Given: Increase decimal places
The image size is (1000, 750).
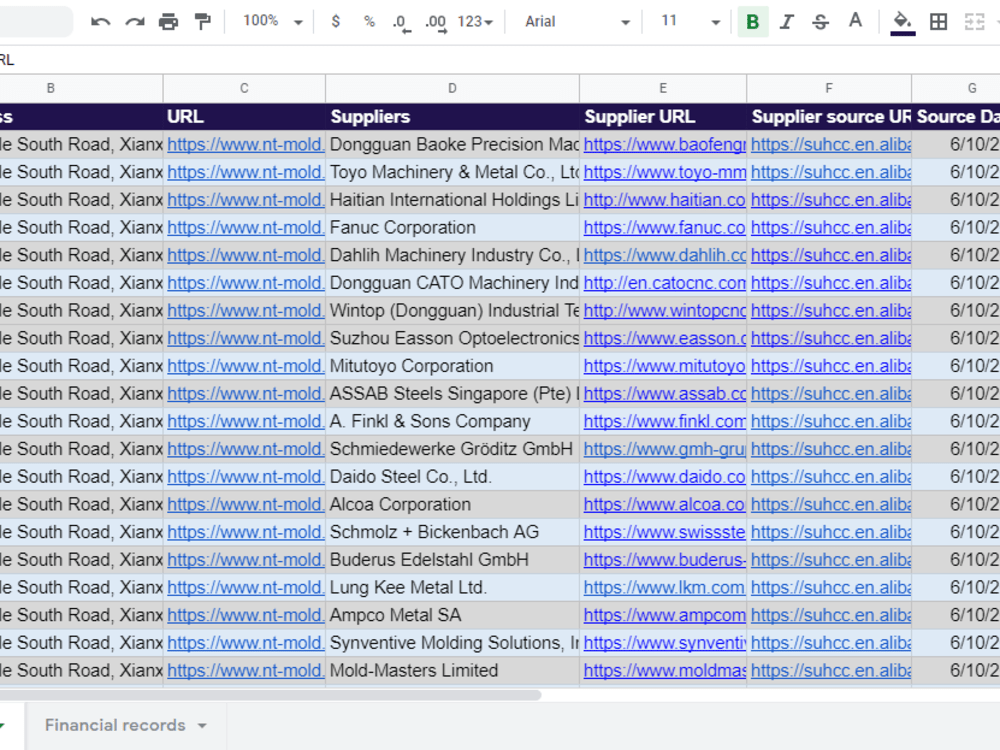Looking at the screenshot, I should pyautogui.click(x=436, y=22).
